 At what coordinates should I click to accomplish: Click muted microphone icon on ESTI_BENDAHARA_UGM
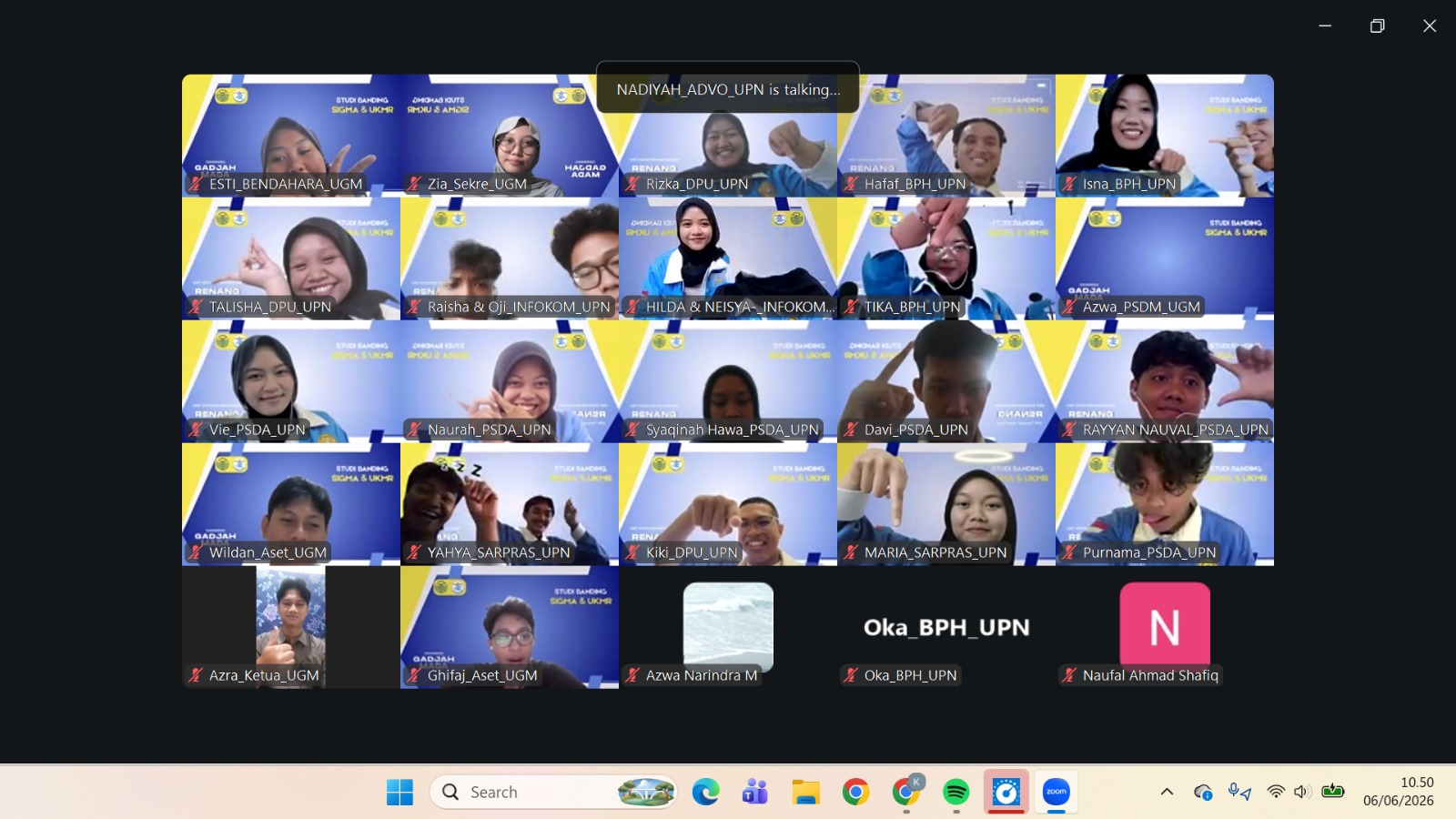(196, 184)
